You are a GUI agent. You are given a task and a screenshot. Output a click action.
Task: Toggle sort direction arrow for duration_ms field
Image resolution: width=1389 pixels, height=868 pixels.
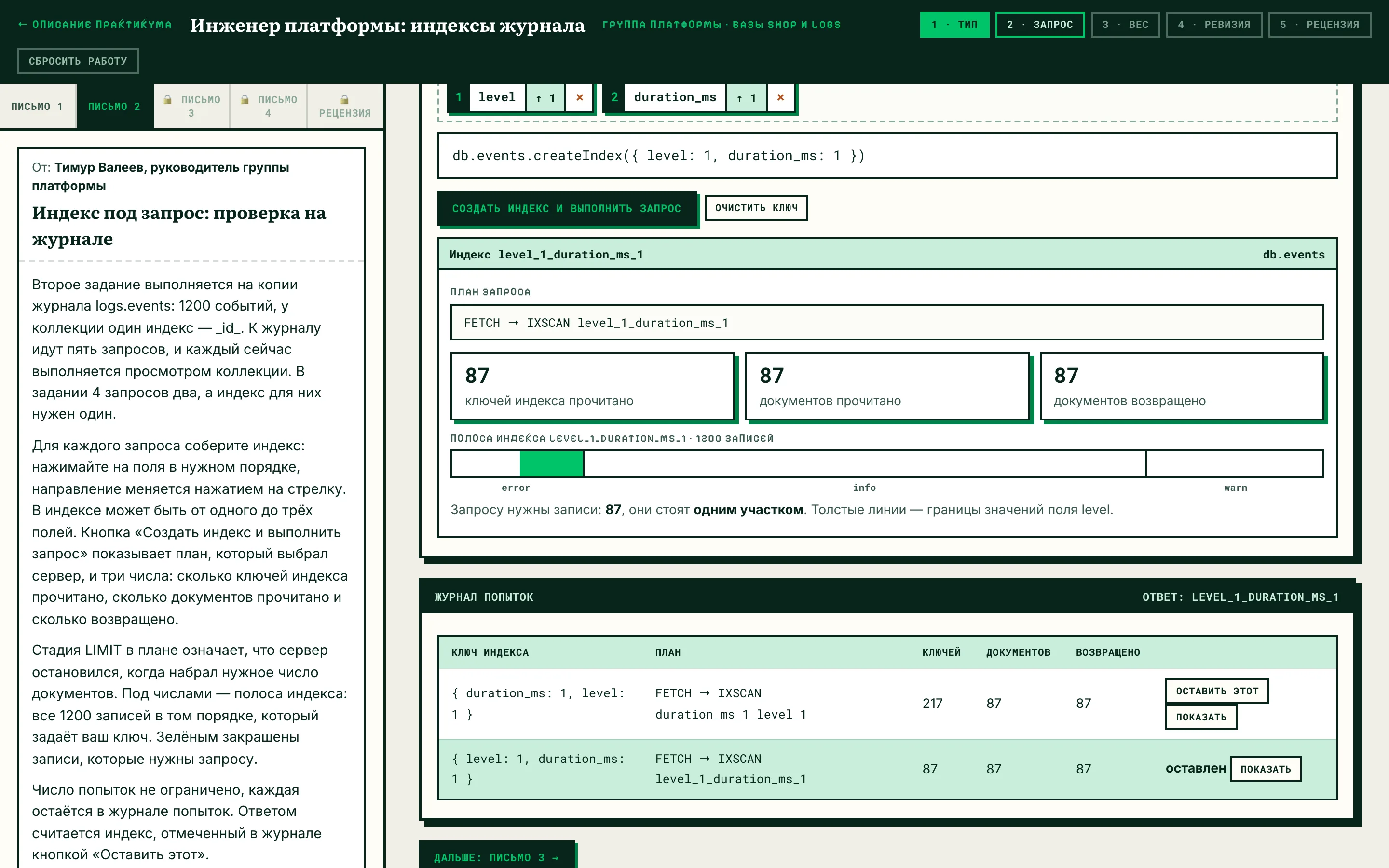[x=747, y=97]
